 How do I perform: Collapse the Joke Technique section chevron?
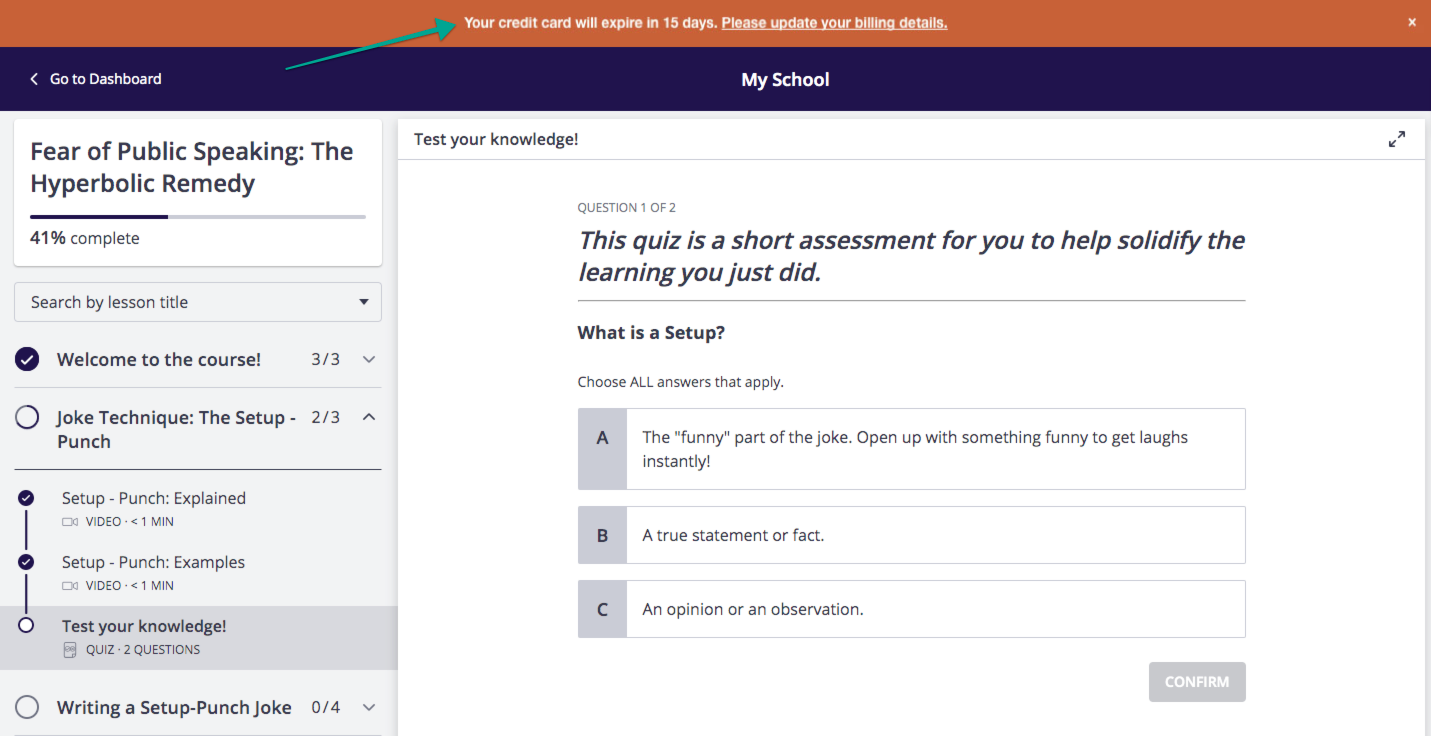(x=369, y=417)
